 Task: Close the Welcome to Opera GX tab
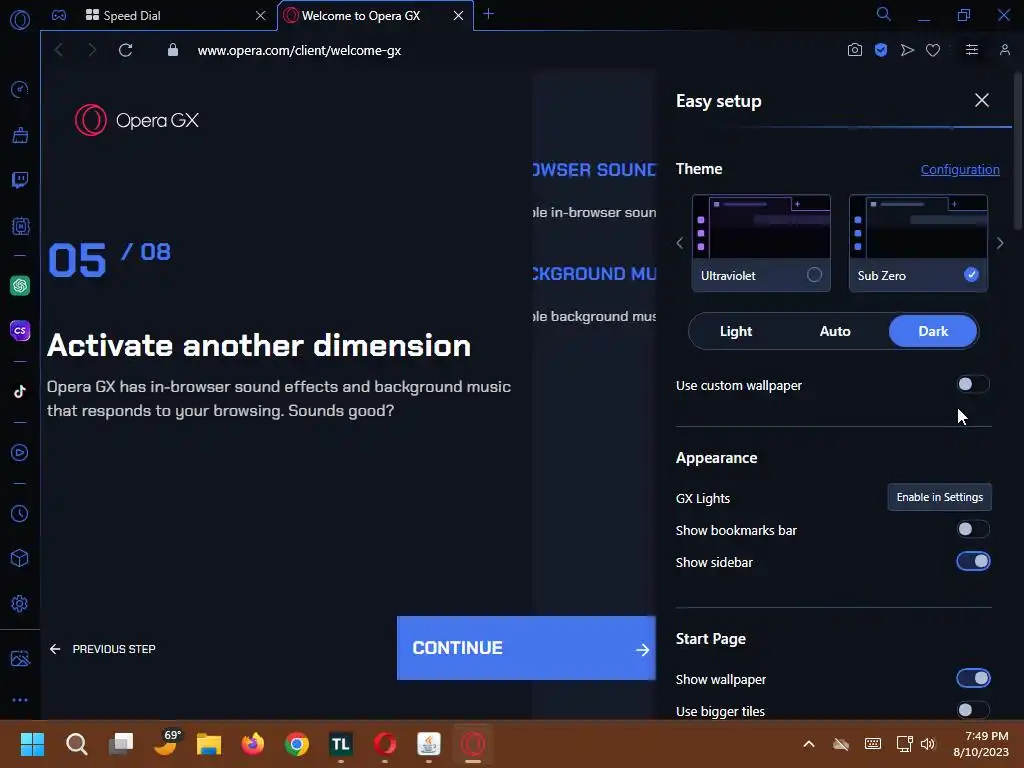458,16
